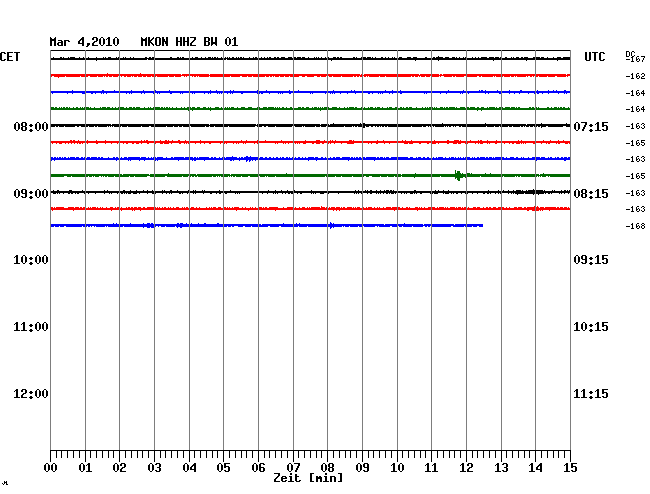Click the UTC time label "07:15"
650x494 pixels.
coord(591,127)
